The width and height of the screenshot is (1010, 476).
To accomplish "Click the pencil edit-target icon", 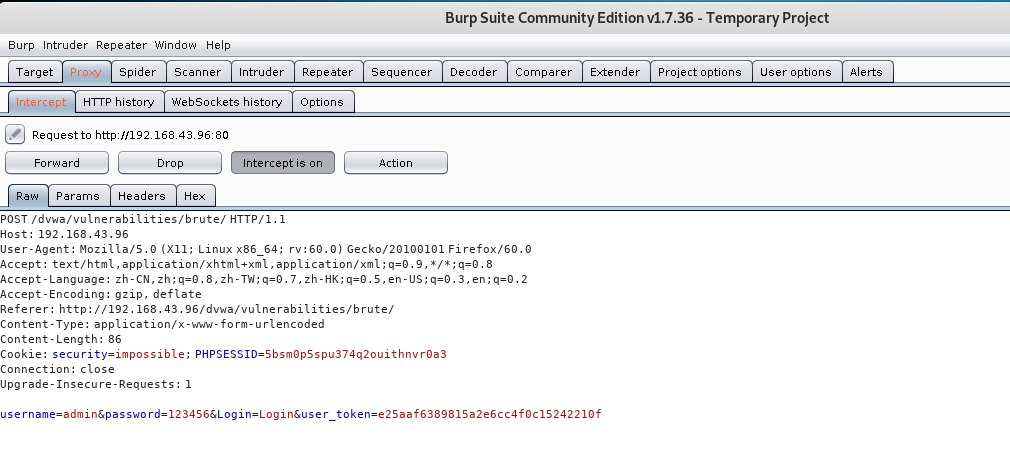I will [x=15, y=135].
